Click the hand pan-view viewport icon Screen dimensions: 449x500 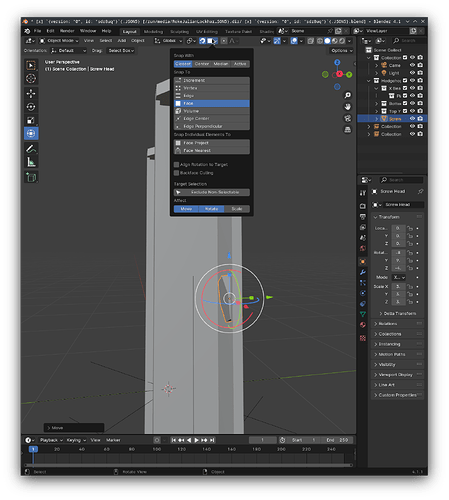[x=347, y=107]
